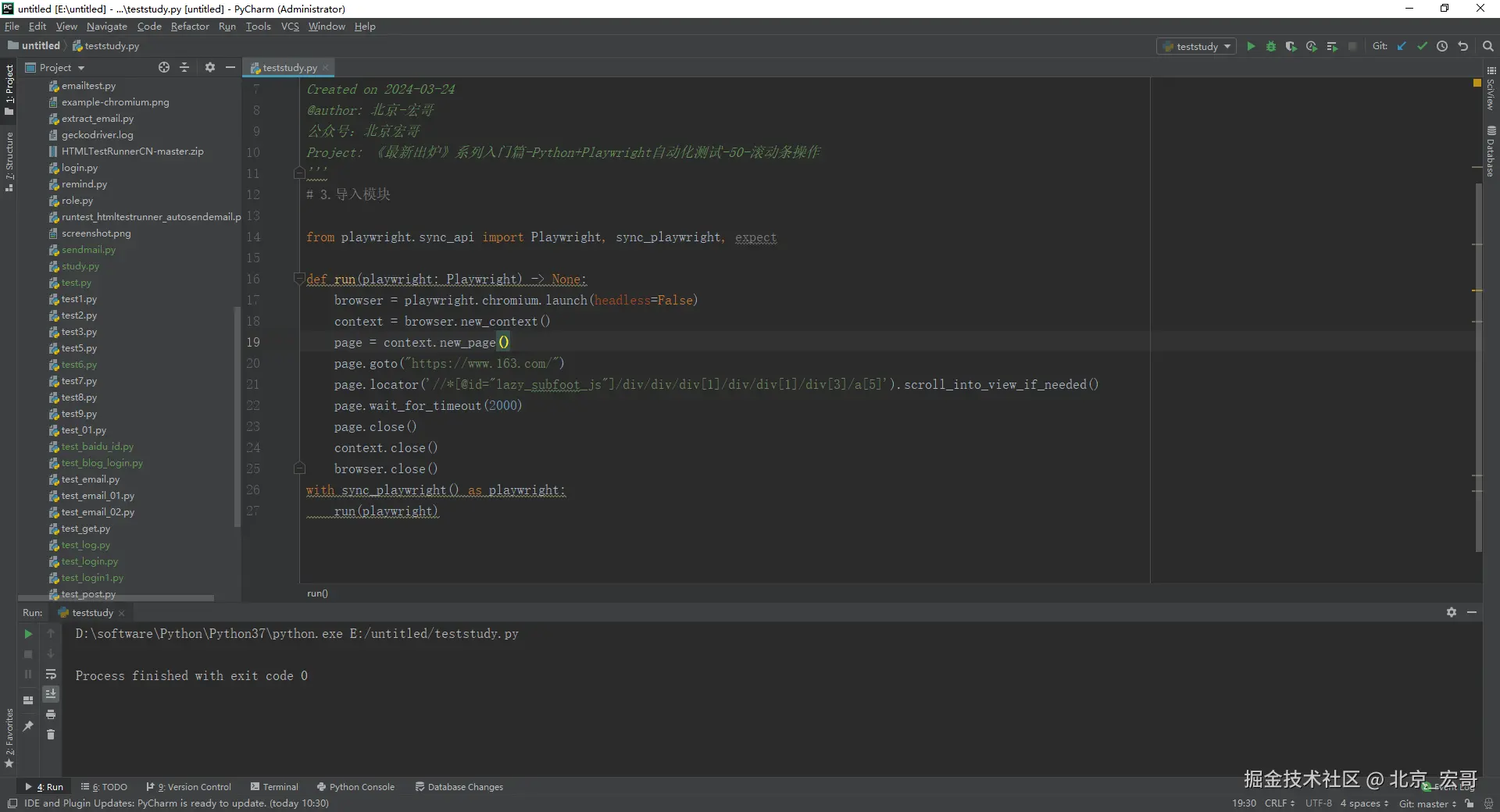Click the concurrency diagram run icon

pyautogui.click(x=1332, y=47)
